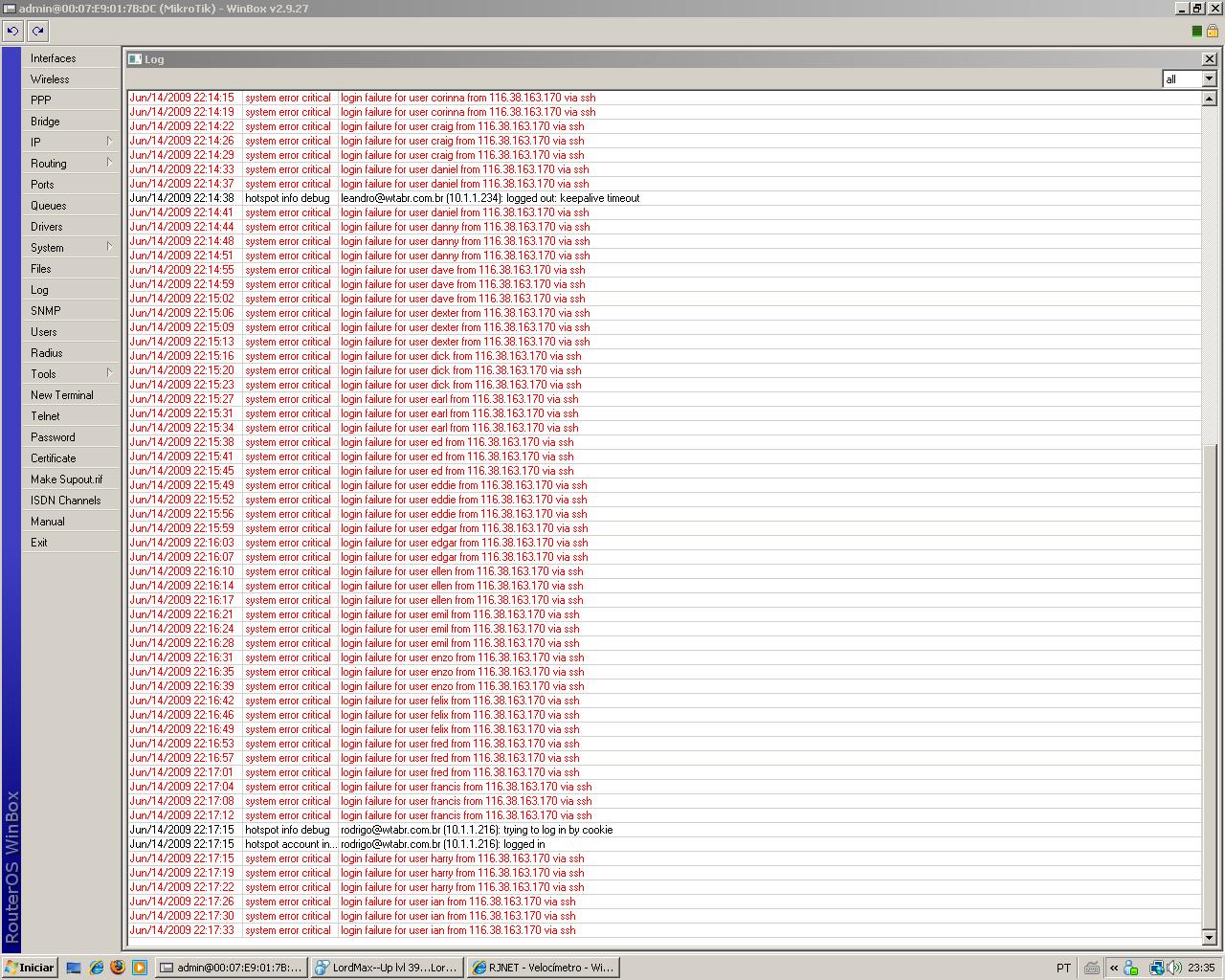
Task: Click the PT language indicator in taskbar
Action: (1063, 968)
